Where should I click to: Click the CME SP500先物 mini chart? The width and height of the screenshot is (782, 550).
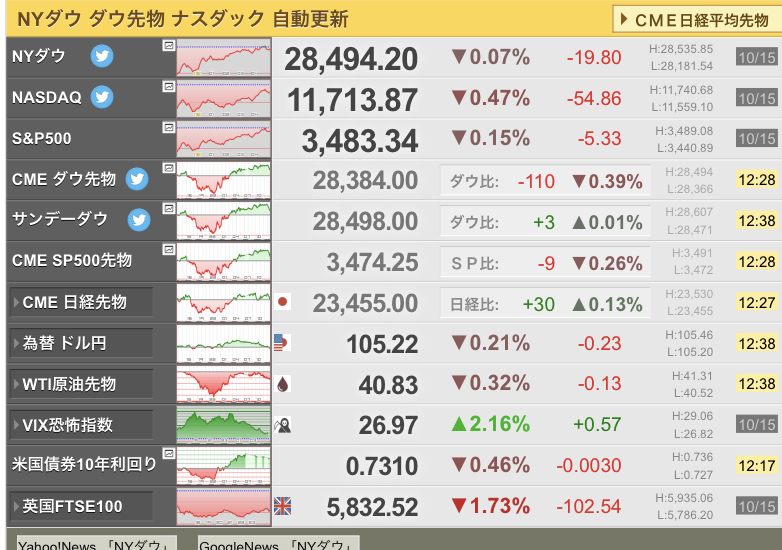coord(223,262)
